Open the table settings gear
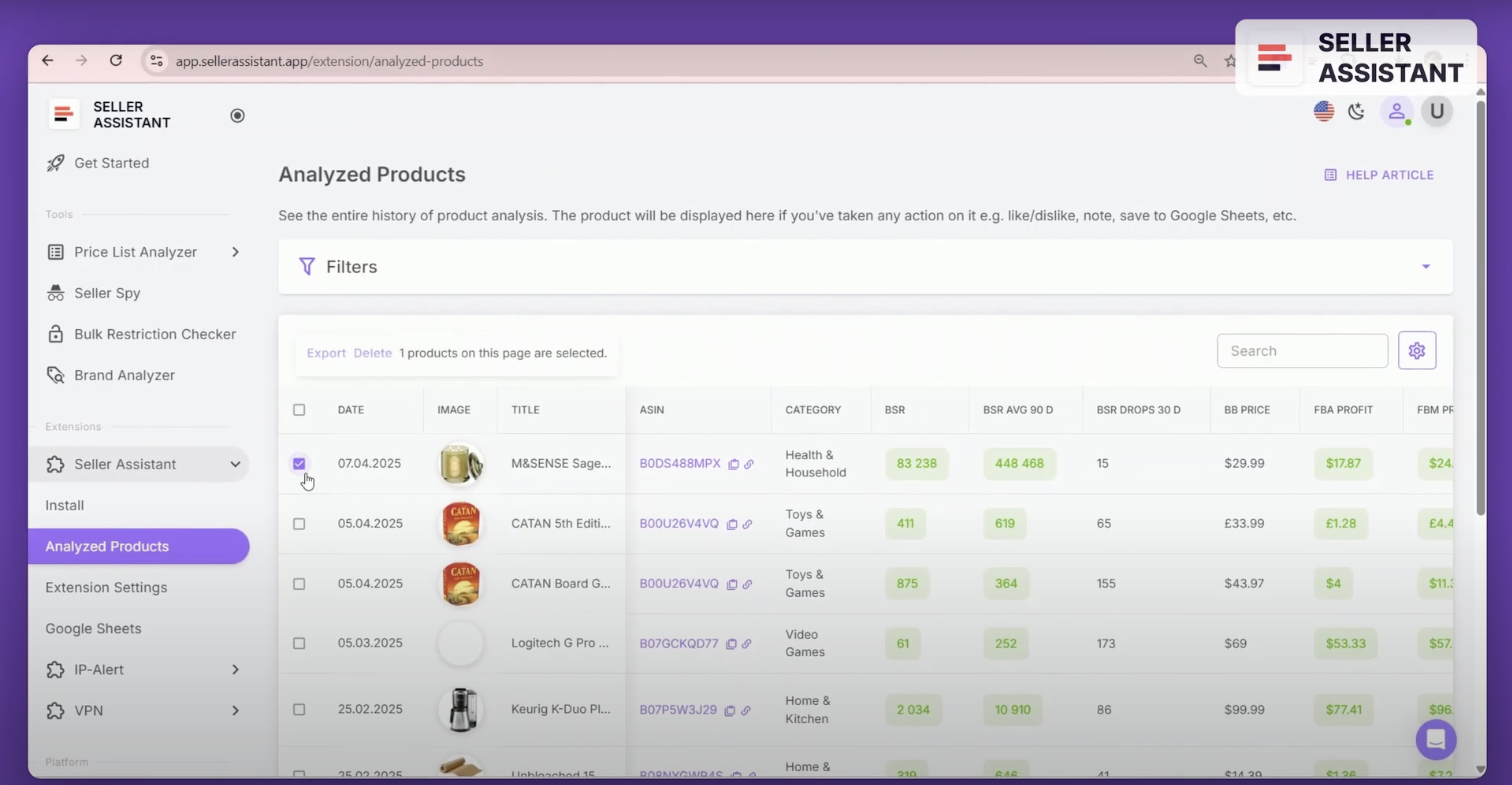1512x785 pixels. tap(1417, 350)
